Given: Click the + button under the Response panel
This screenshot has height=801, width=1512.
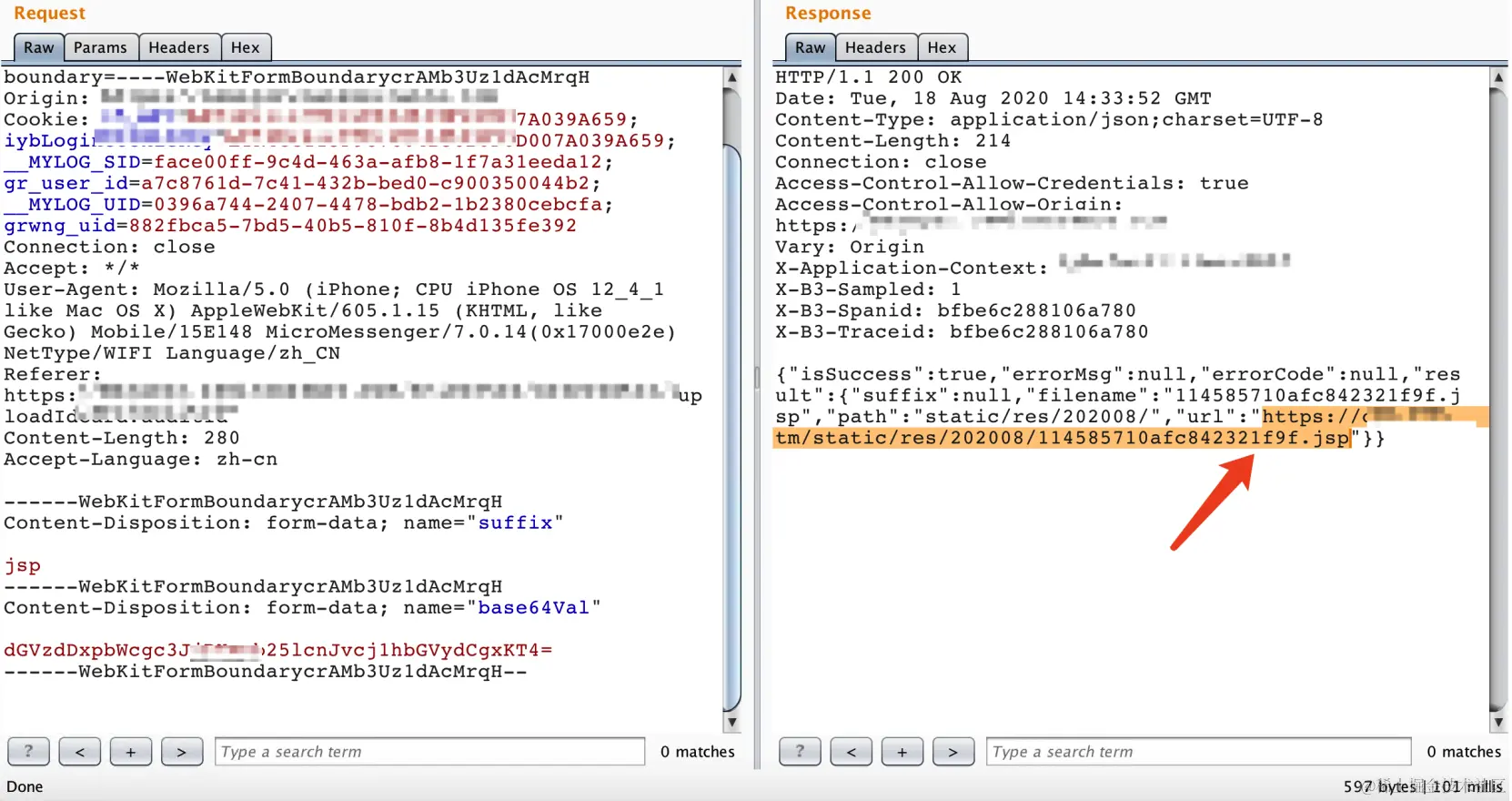Looking at the screenshot, I should pyautogui.click(x=902, y=752).
